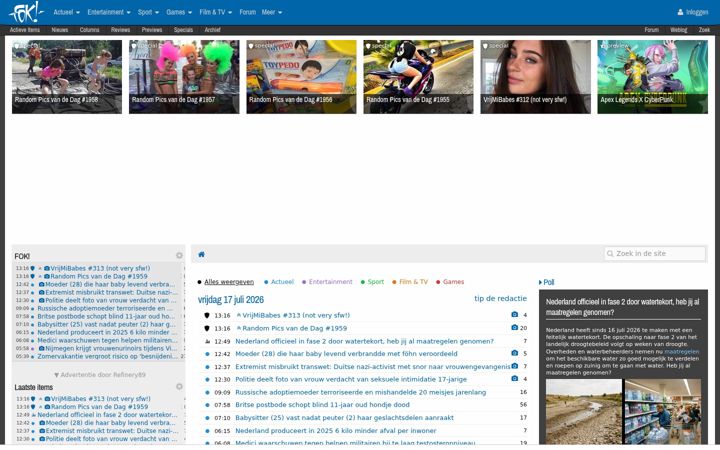Expand the Meer dropdown menu
The width and height of the screenshot is (720, 450).
pyautogui.click(x=271, y=12)
